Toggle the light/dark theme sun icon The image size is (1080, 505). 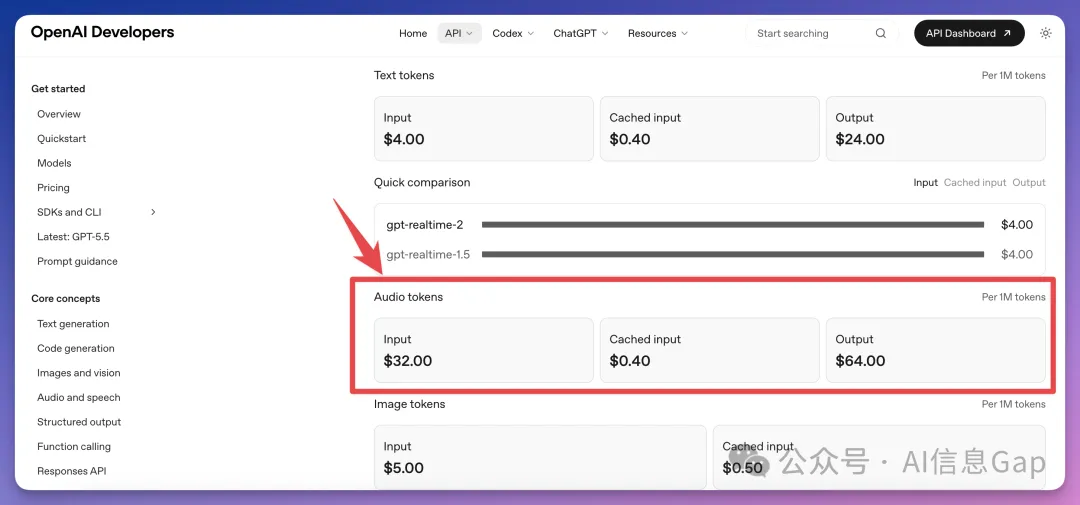point(1046,33)
